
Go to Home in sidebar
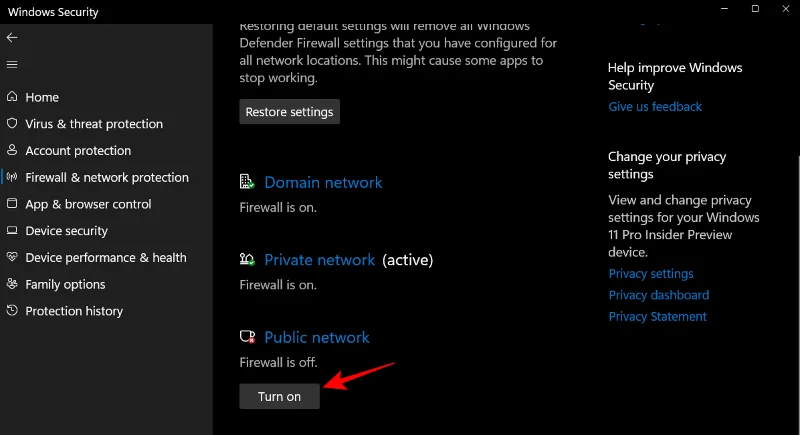(42, 97)
